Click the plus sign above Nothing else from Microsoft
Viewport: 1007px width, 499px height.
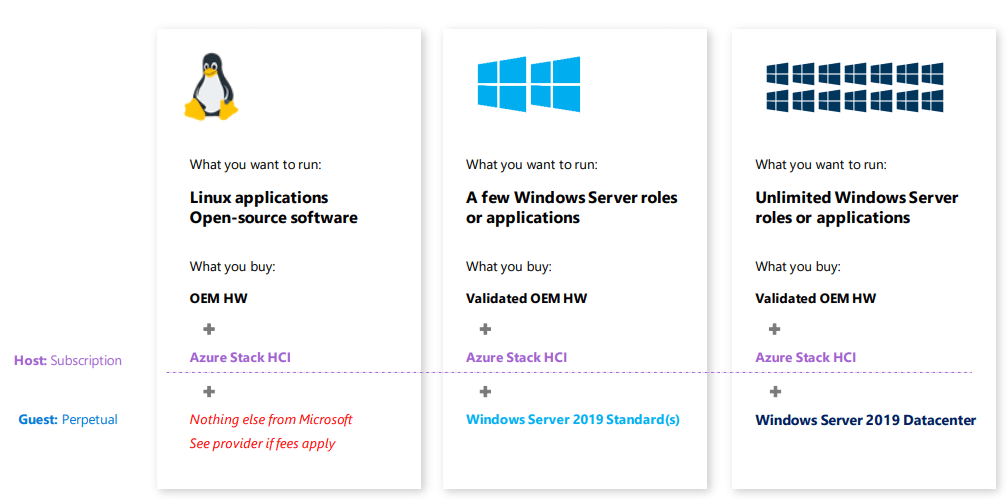[209, 391]
